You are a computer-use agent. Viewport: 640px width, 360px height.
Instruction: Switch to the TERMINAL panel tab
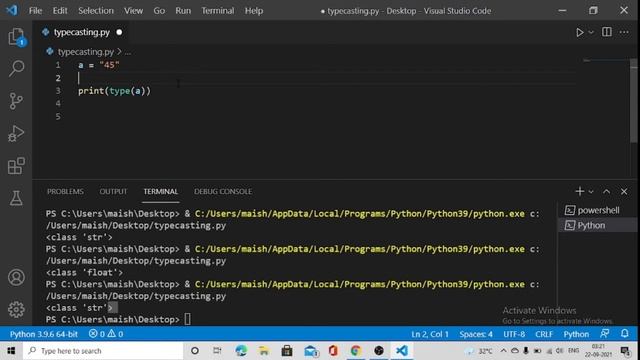160,191
